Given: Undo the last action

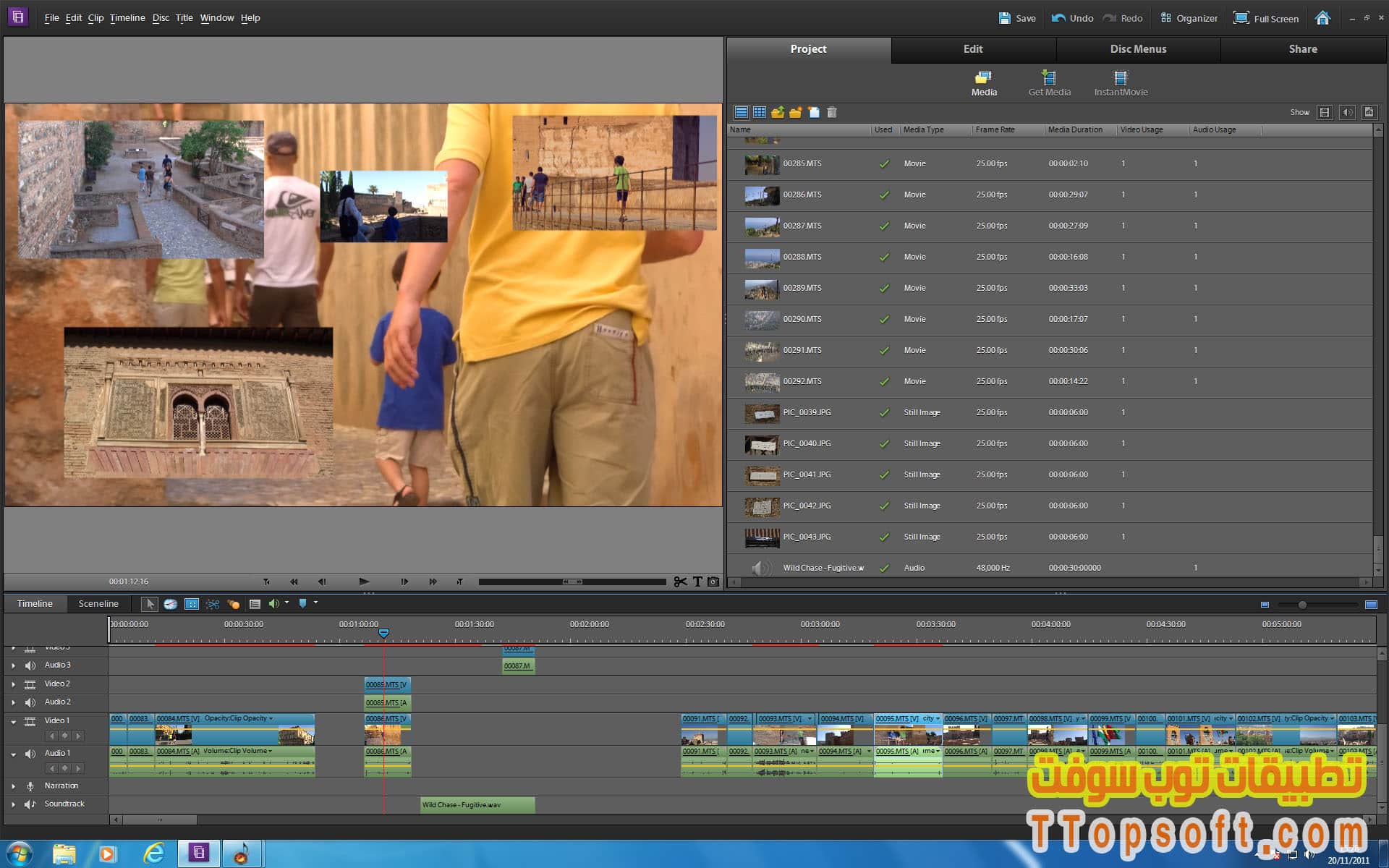Looking at the screenshot, I should coord(1072,18).
